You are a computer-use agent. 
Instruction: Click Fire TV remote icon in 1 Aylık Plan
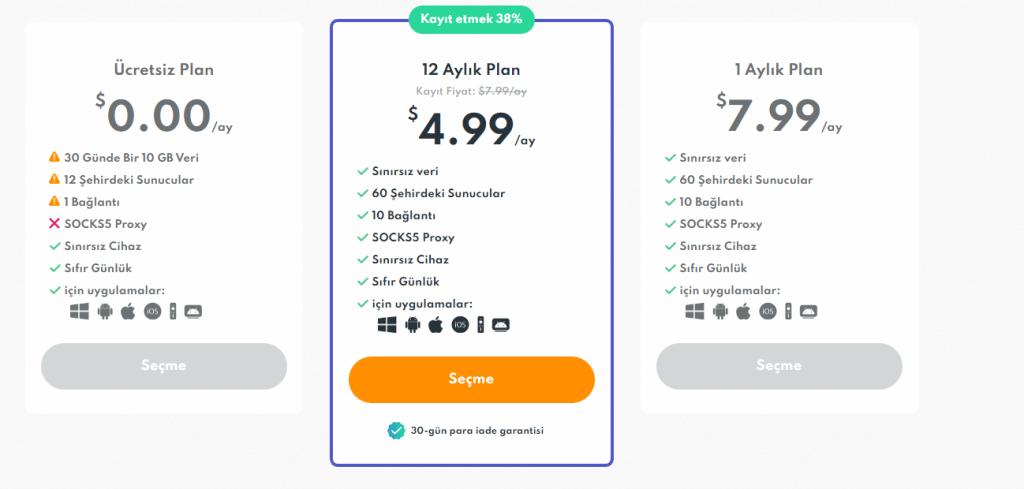788,311
